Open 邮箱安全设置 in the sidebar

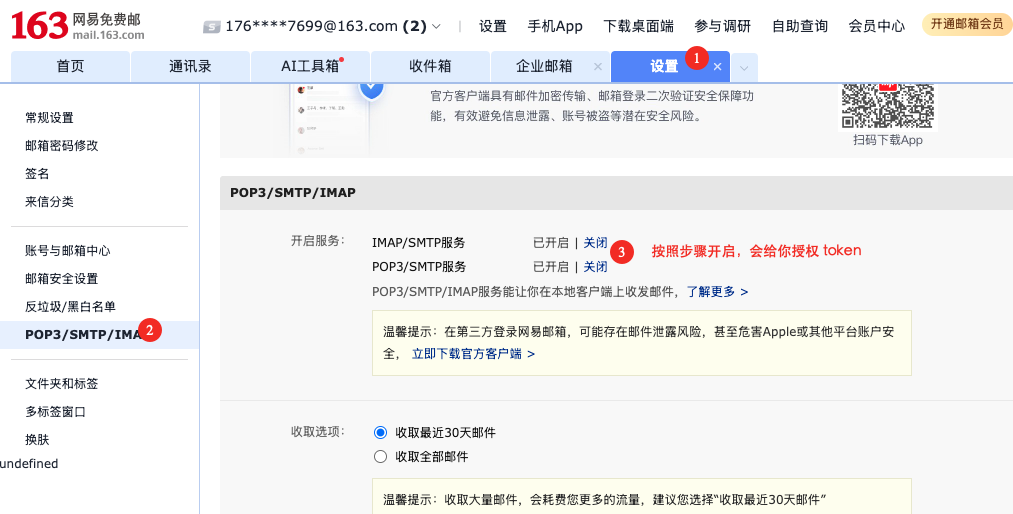(x=61, y=279)
